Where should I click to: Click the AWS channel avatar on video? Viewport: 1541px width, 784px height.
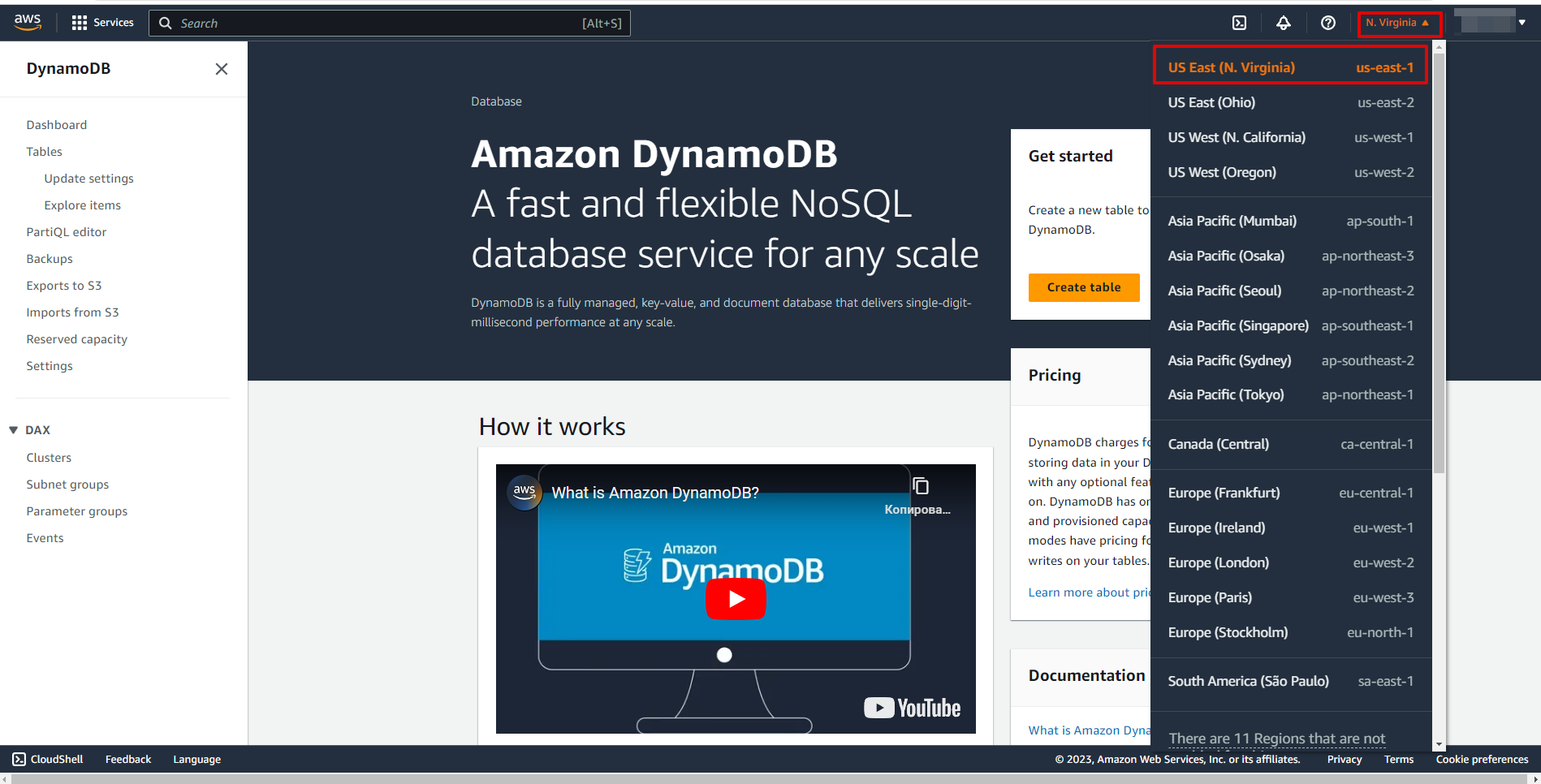[x=524, y=492]
